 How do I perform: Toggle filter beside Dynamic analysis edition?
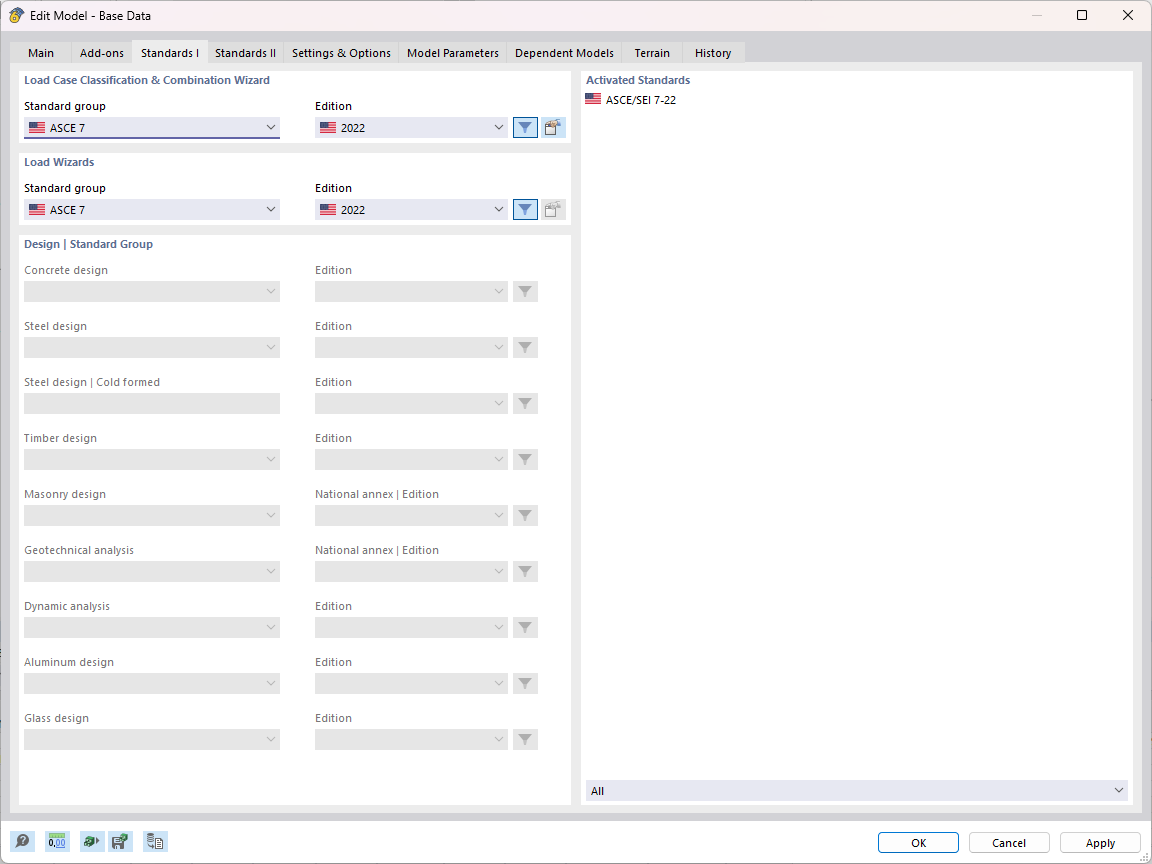[x=525, y=627]
